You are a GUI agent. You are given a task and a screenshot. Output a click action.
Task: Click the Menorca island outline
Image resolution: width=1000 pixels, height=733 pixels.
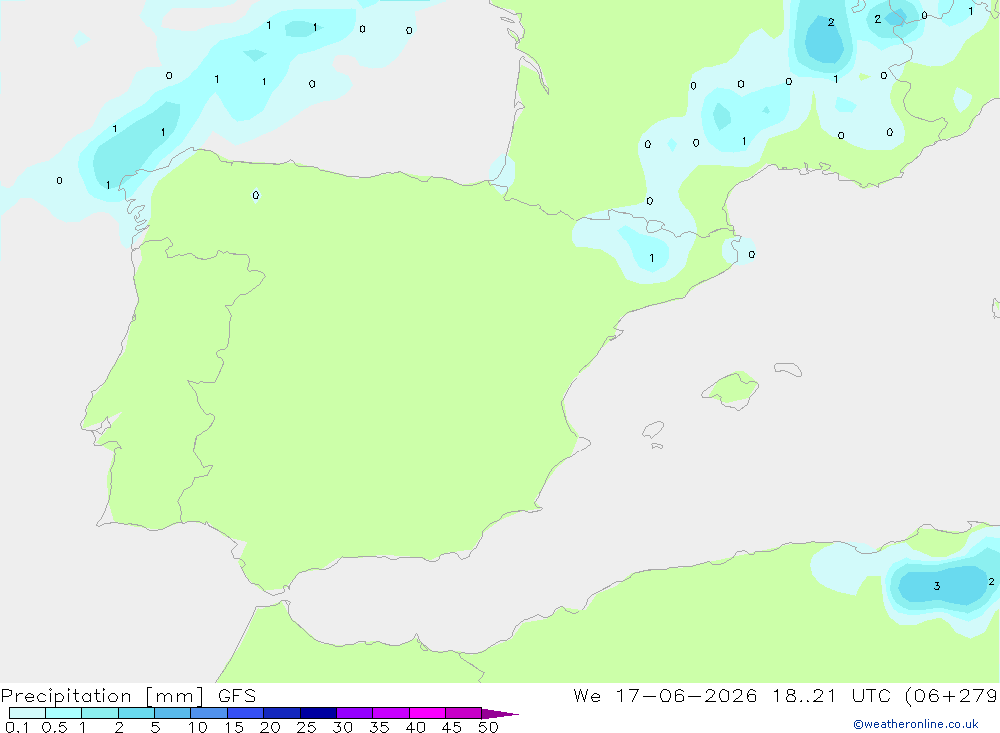(788, 369)
